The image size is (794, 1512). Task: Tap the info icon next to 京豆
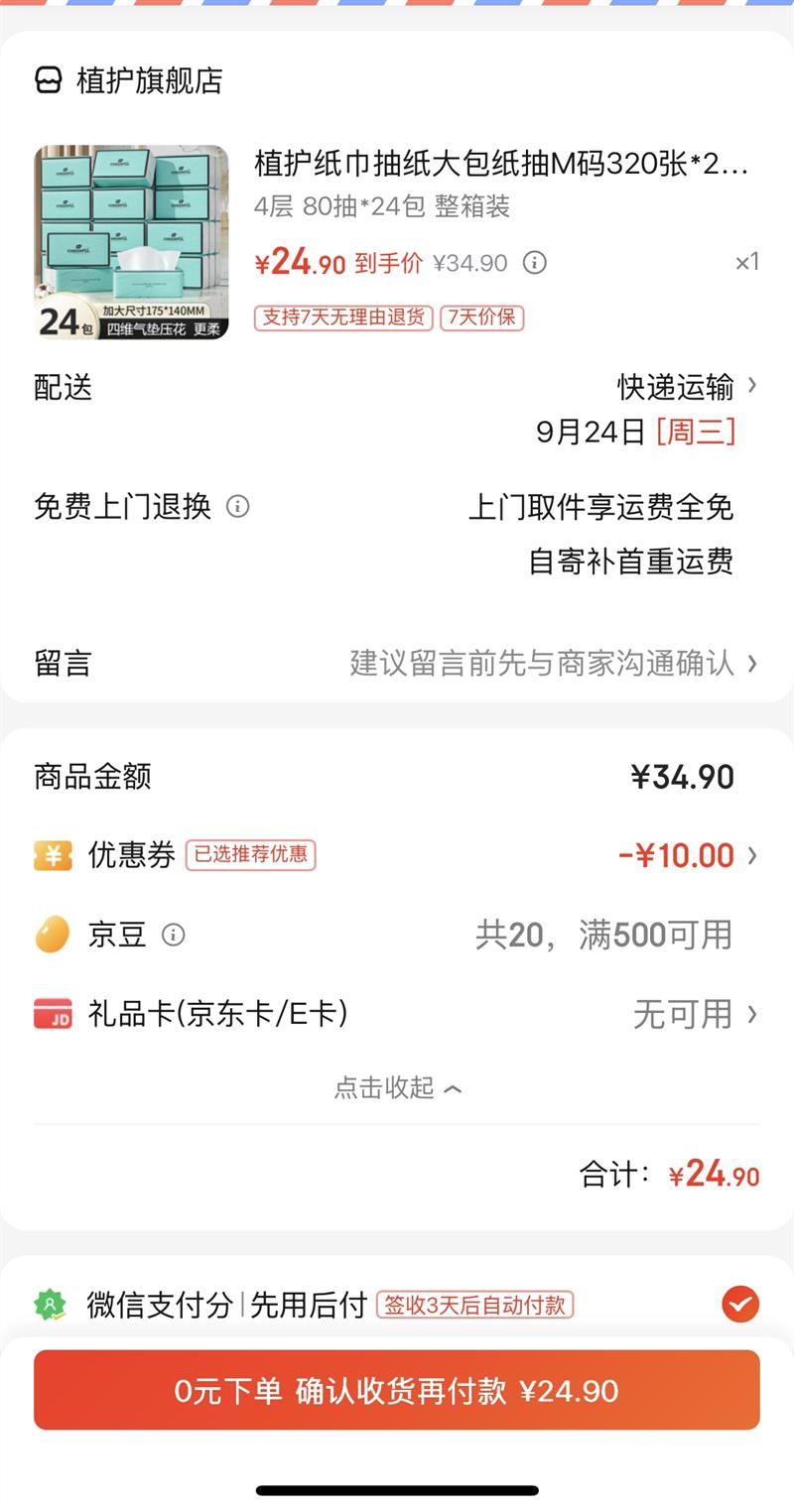pyautogui.click(x=174, y=935)
